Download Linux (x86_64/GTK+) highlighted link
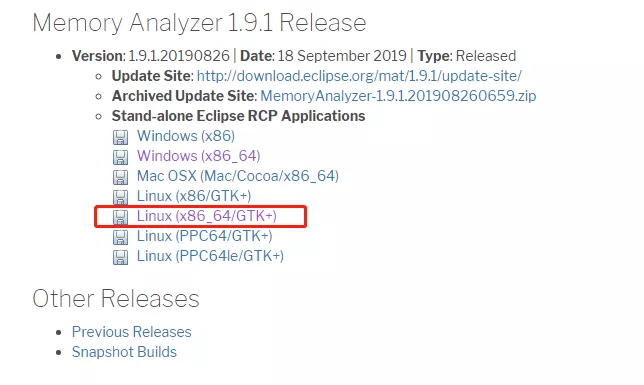 coord(207,216)
